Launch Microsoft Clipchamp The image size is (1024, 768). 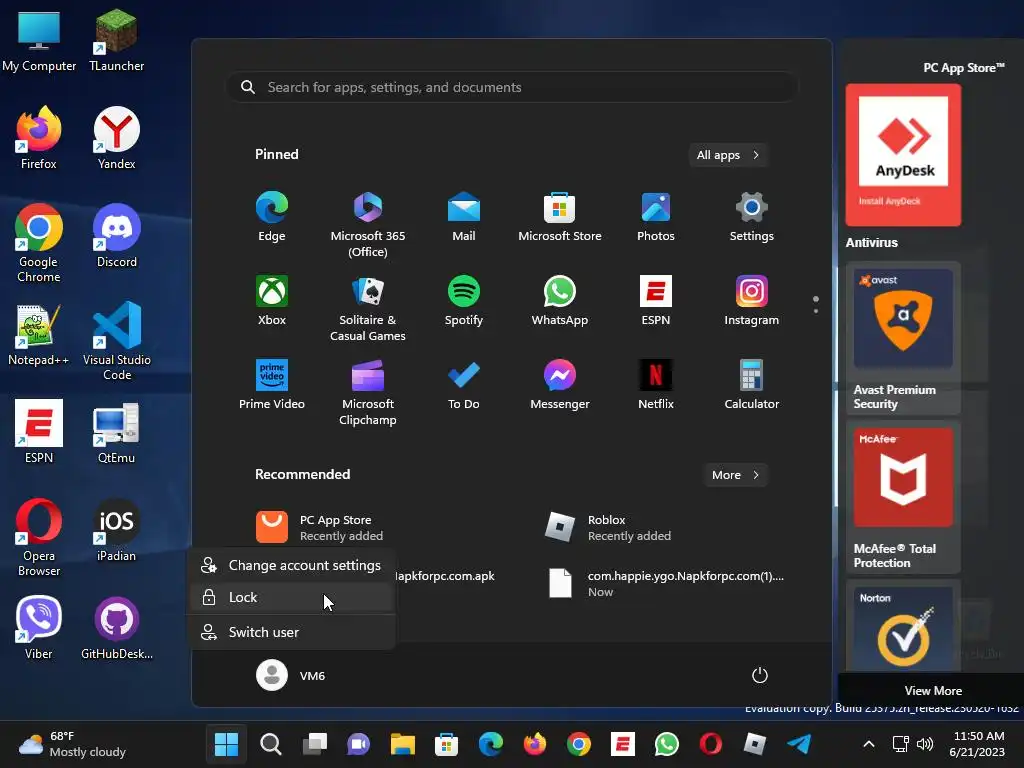[368, 392]
